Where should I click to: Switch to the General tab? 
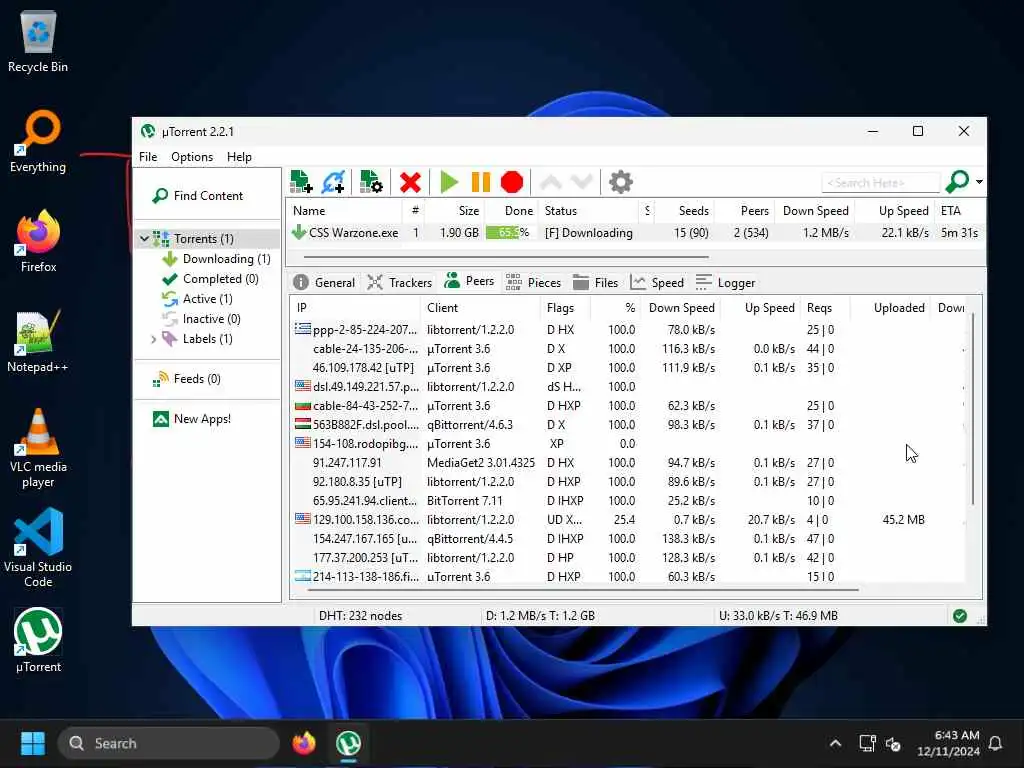point(325,282)
